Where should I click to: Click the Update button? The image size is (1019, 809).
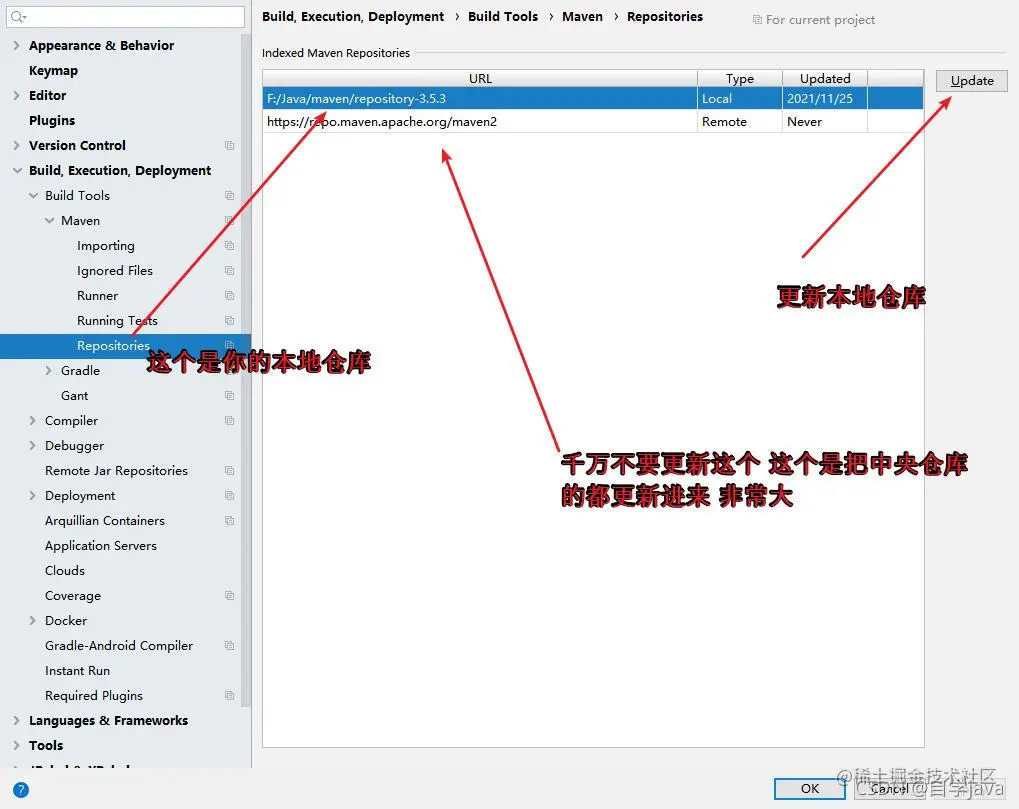coord(972,81)
